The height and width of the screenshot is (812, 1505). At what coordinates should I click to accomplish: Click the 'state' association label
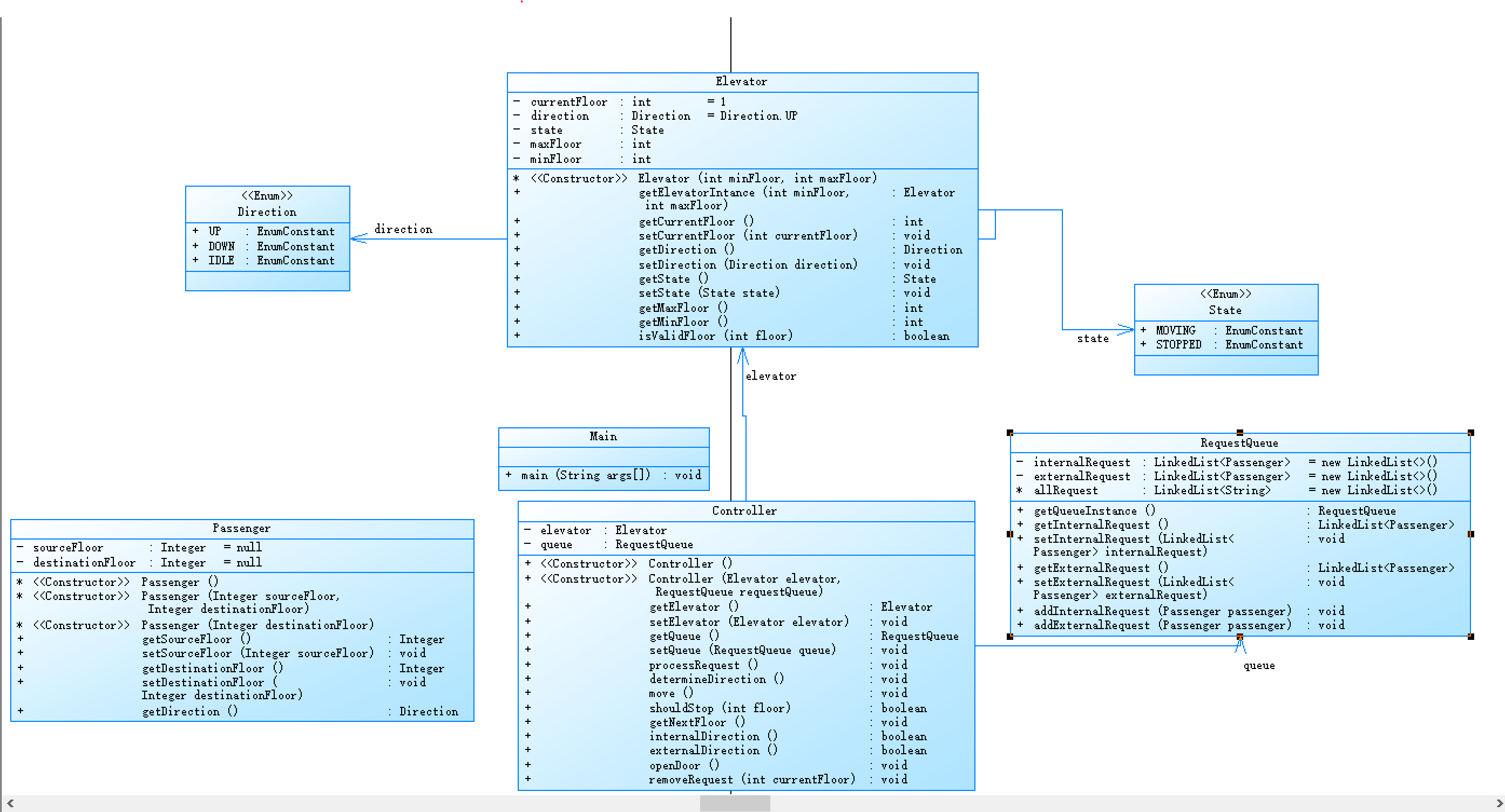[1093, 339]
